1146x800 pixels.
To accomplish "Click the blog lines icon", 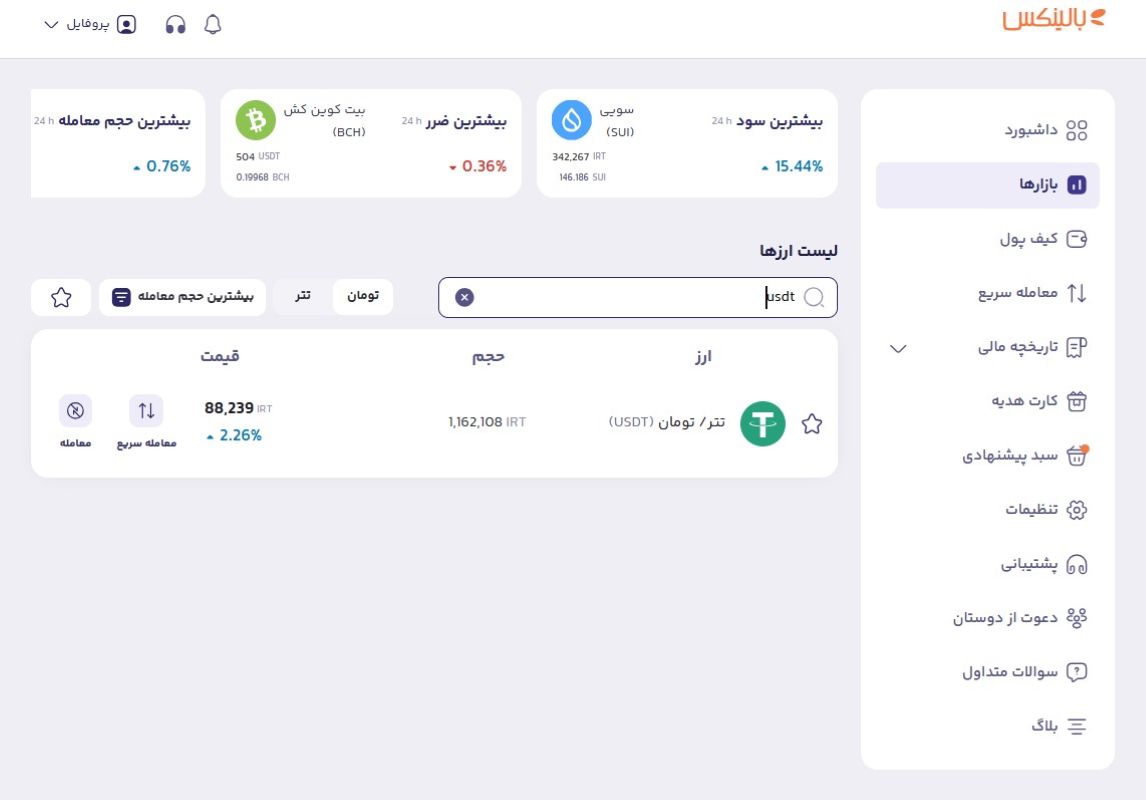I will (x=1077, y=726).
